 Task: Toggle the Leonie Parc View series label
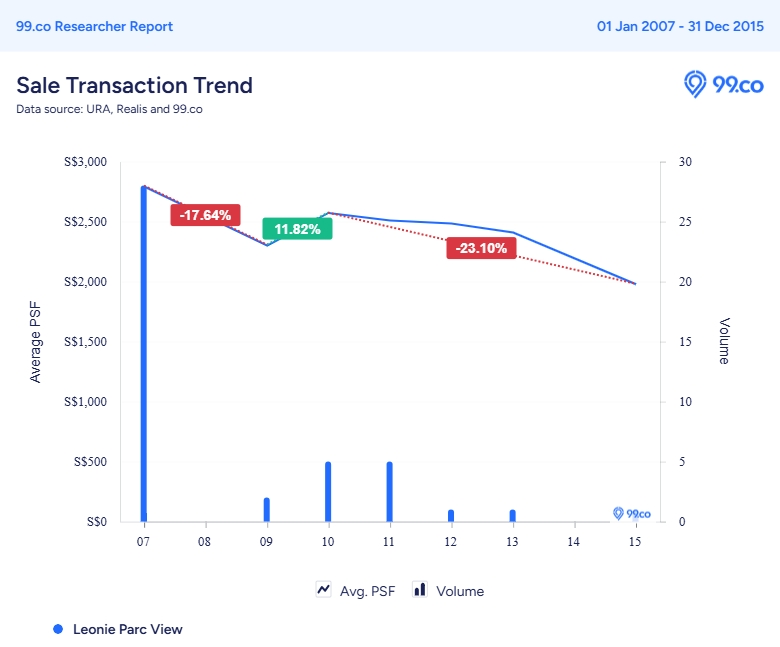(127, 629)
